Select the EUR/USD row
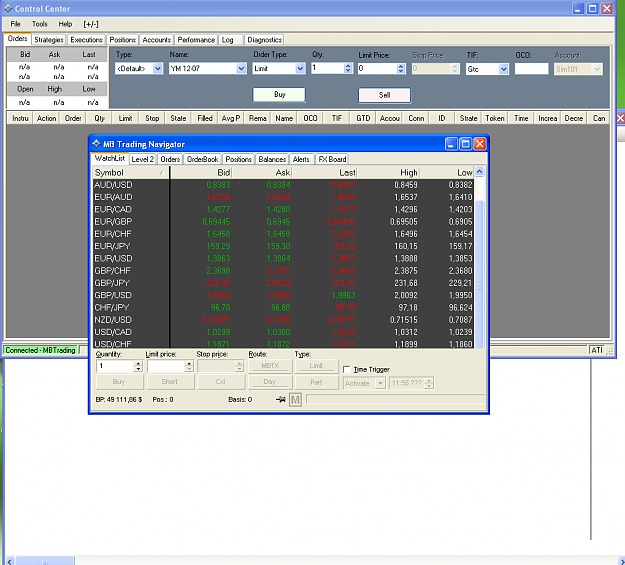This screenshot has width=625, height=565. [x=283, y=258]
